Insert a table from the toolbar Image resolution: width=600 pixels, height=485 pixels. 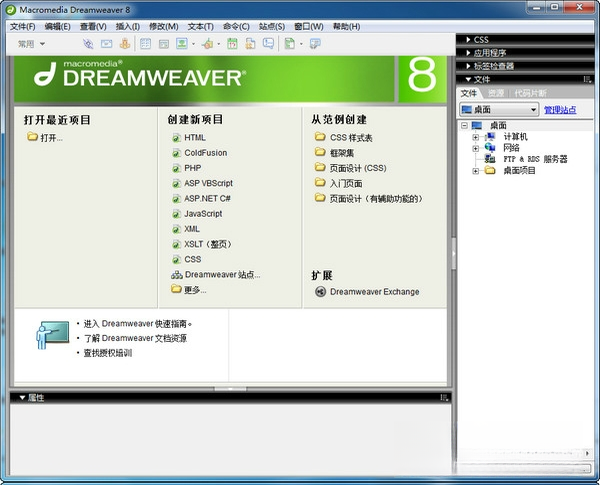pyautogui.click(x=145, y=44)
